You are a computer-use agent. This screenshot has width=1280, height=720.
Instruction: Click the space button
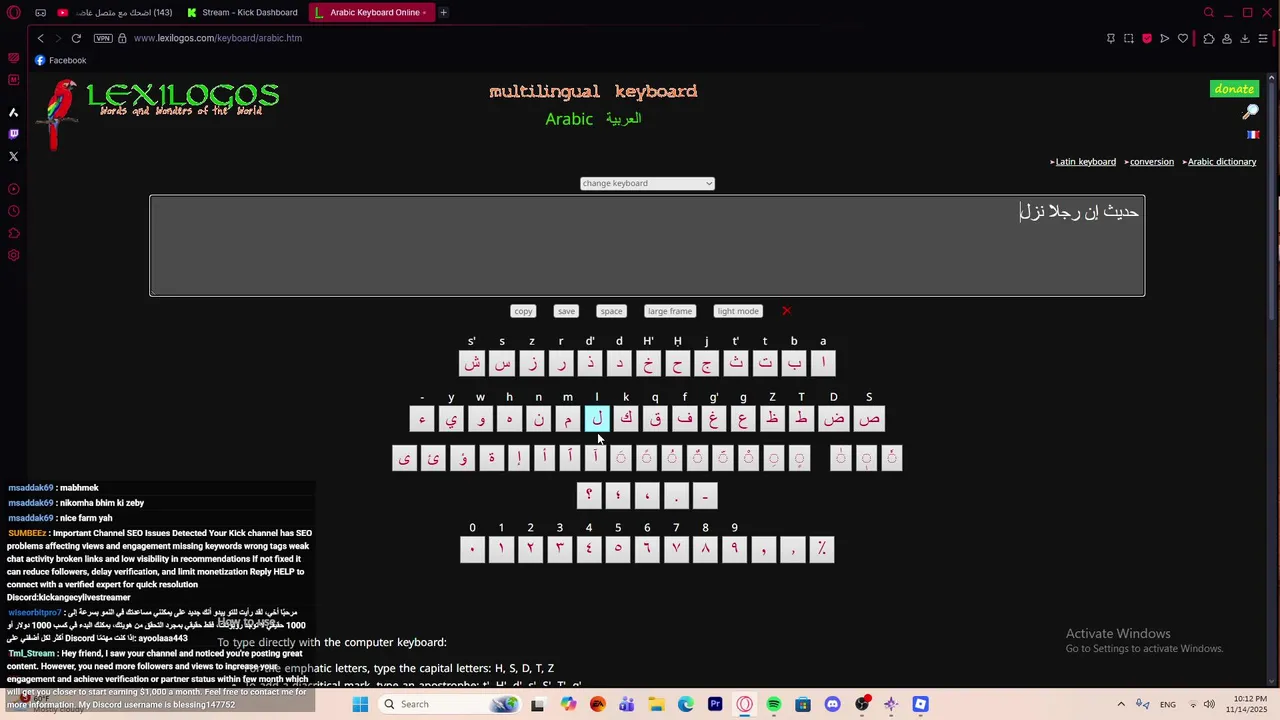click(611, 311)
